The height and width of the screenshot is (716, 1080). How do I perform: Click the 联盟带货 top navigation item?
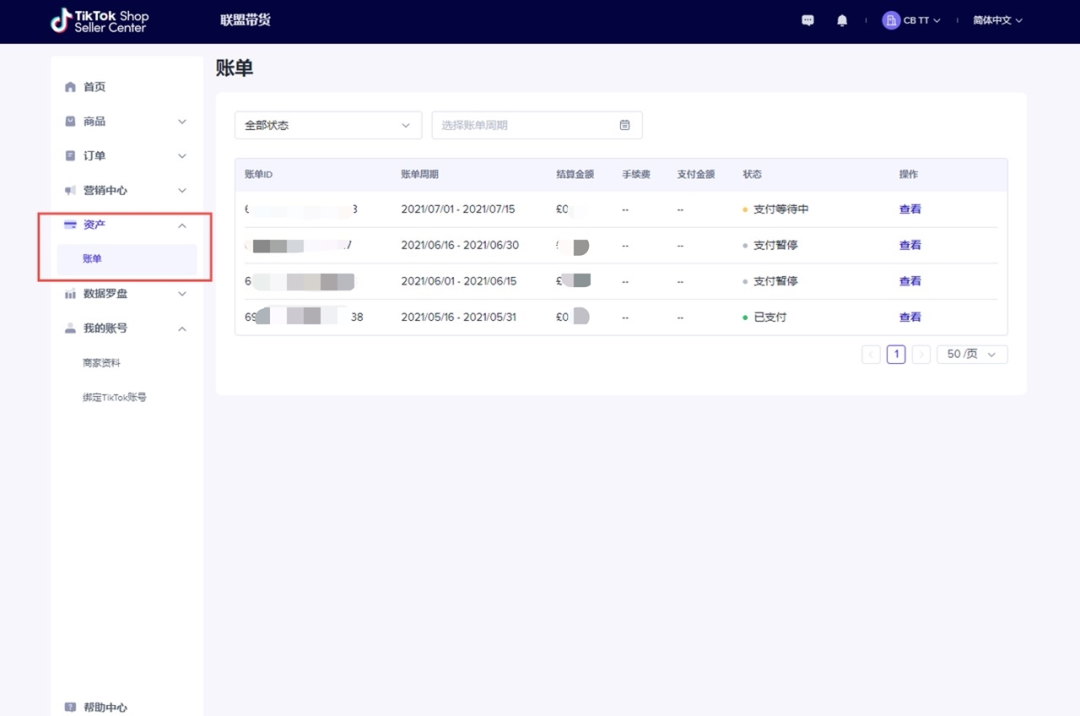point(245,20)
